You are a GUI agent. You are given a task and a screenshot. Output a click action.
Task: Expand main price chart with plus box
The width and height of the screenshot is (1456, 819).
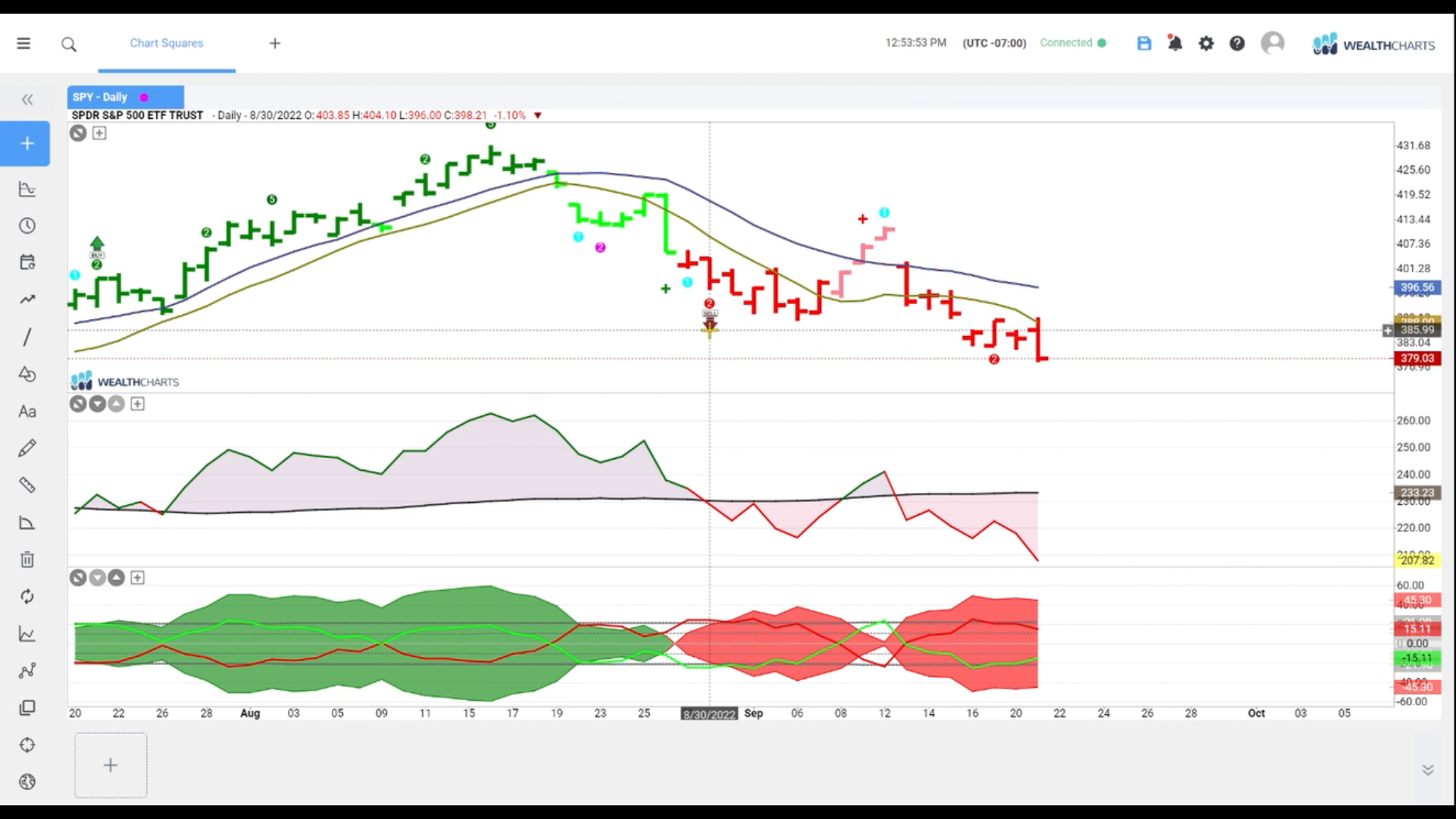[x=99, y=133]
